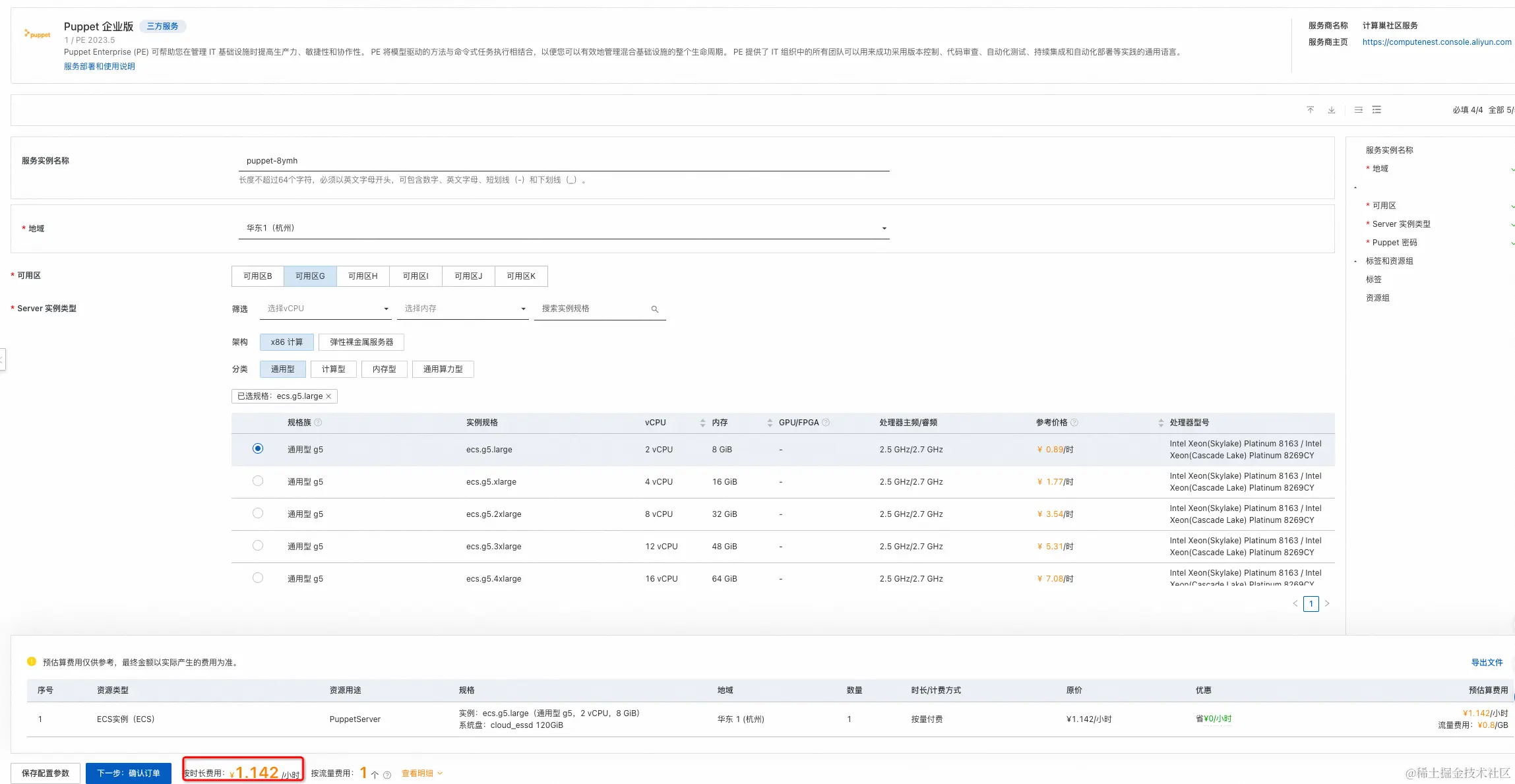
Task: Open the 选择vCPU filter dropdown
Action: tap(326, 309)
